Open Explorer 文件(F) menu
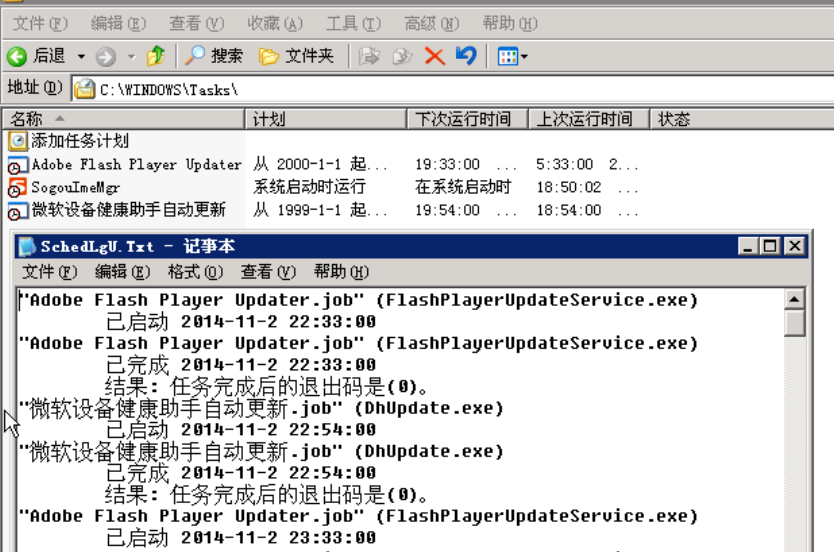834x552 pixels. [x=40, y=23]
